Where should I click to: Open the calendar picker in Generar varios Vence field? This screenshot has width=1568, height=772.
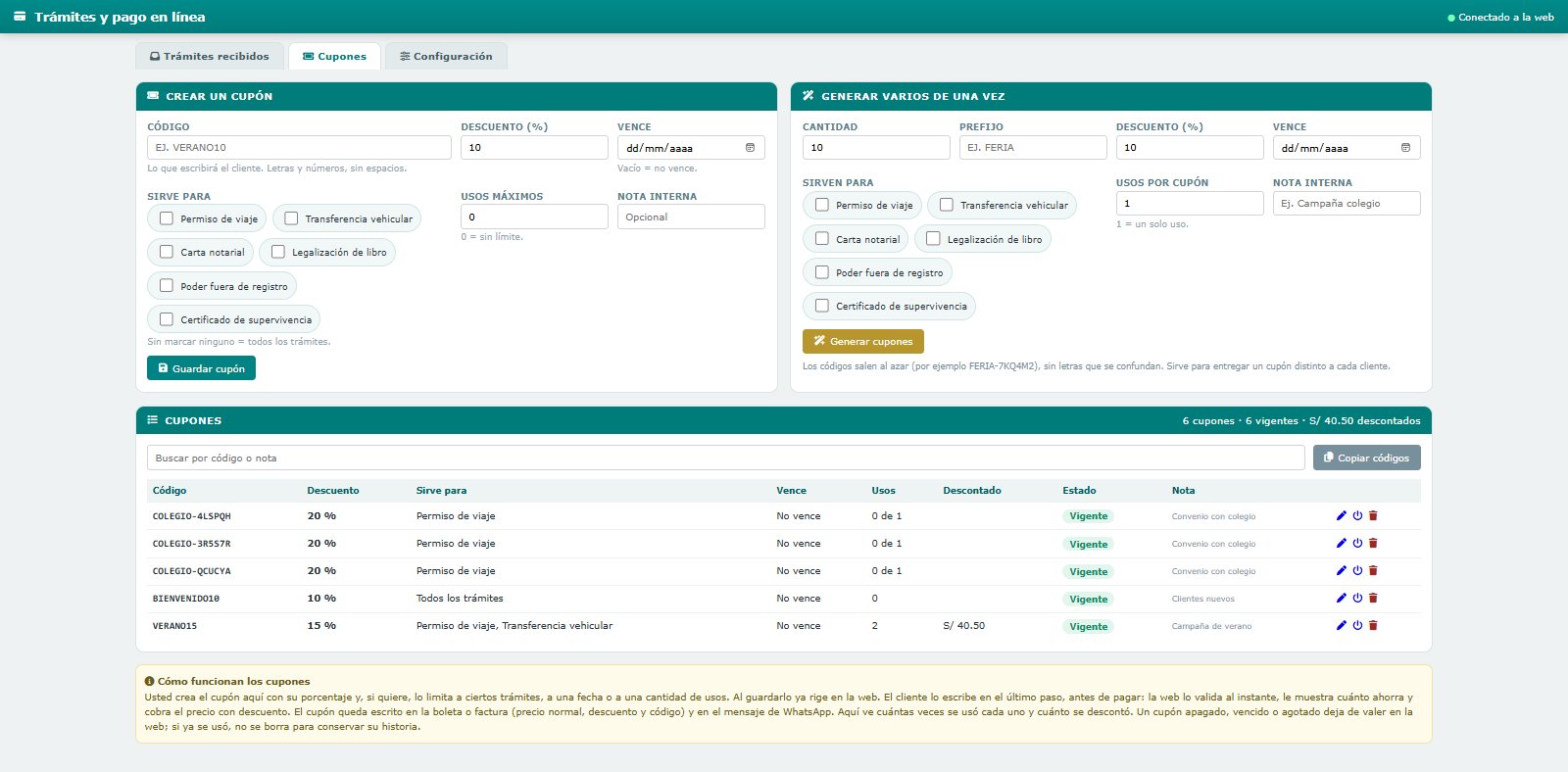[x=1405, y=148]
